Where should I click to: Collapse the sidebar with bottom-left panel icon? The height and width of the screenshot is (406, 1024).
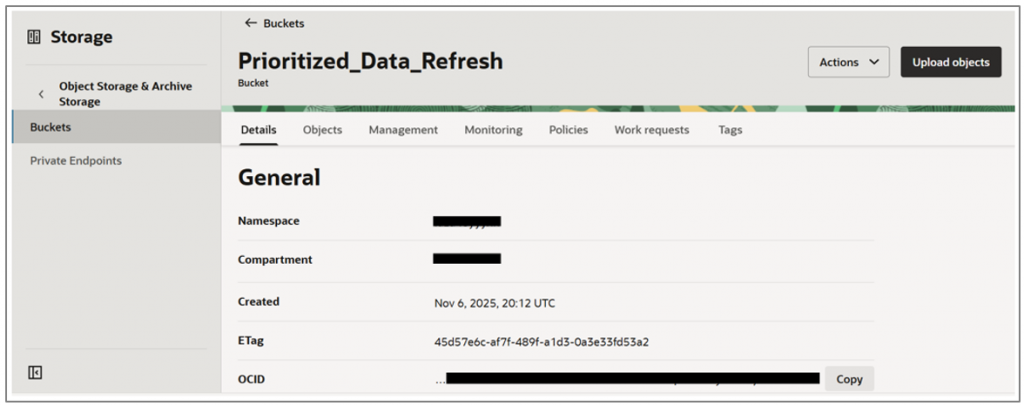tap(35, 373)
